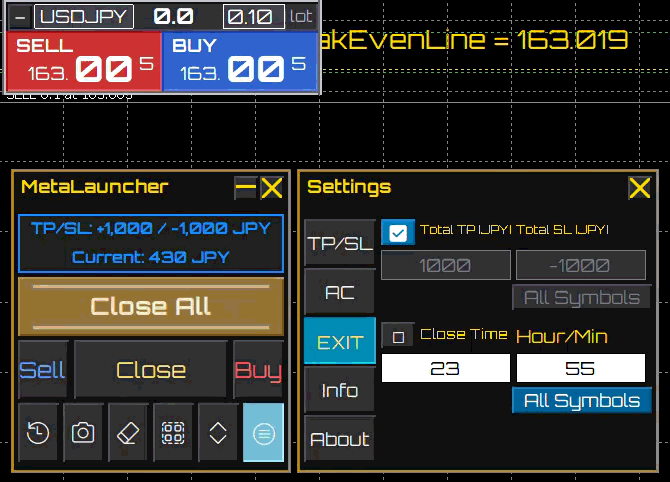Close the MetaLauncher panel
Viewport: 670px width, 482px height.
272,188
